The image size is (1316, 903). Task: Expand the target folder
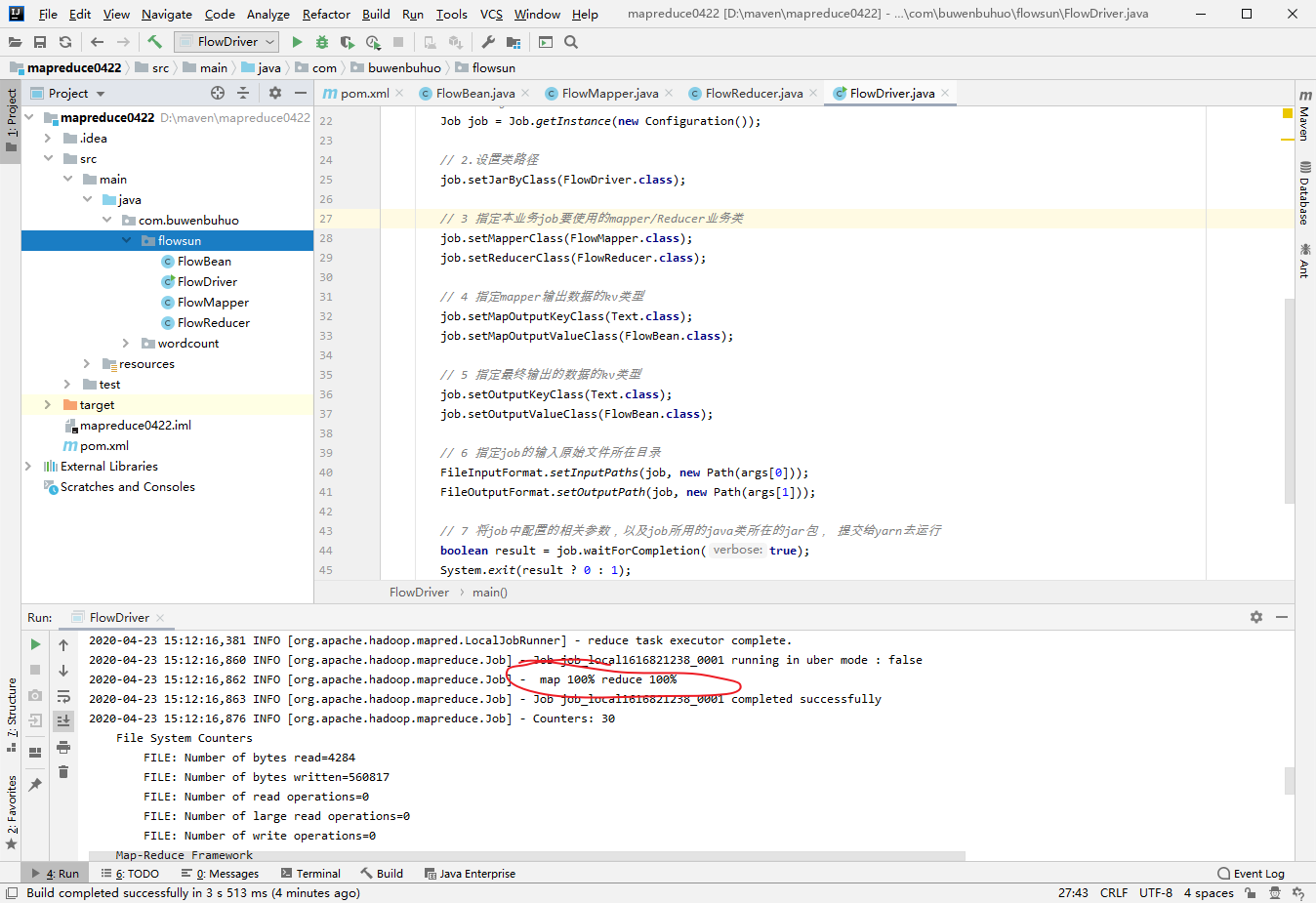48,405
